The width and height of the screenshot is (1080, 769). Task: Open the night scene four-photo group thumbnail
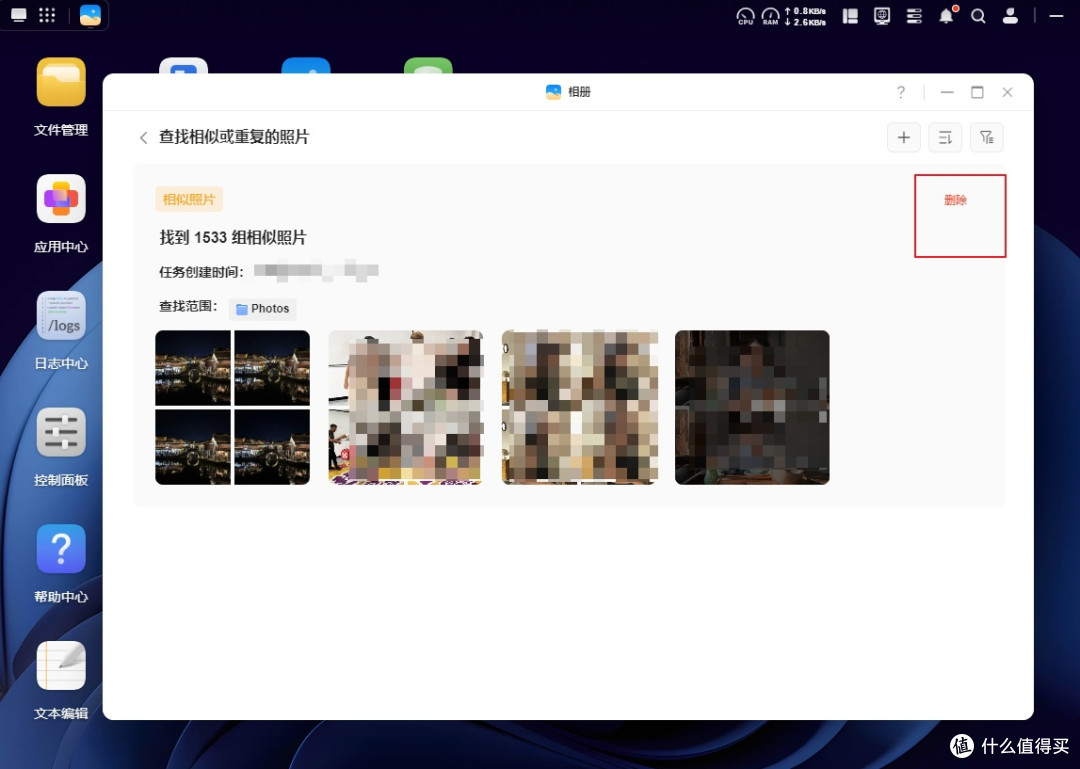pos(232,407)
